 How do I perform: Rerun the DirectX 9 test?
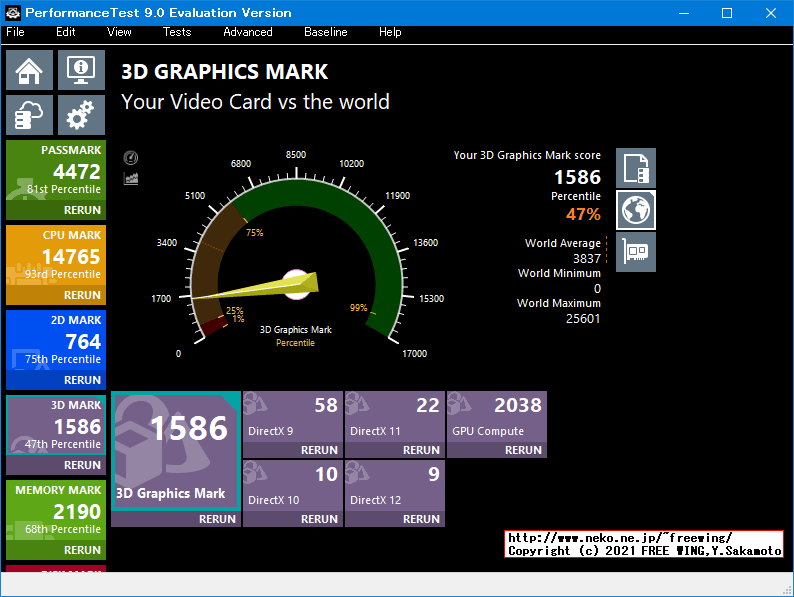click(x=319, y=450)
